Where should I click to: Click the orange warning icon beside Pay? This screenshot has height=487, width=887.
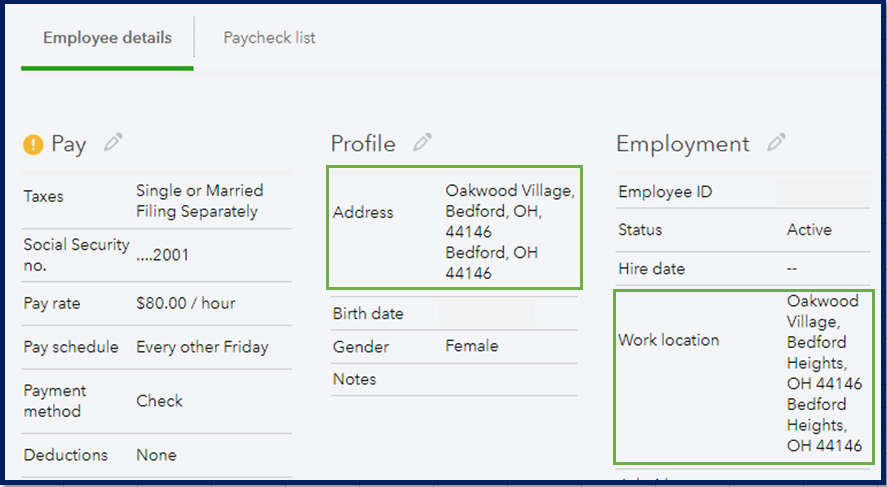[x=33, y=145]
